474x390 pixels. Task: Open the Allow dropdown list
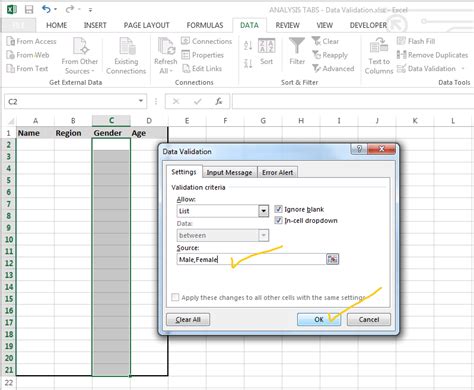point(263,211)
